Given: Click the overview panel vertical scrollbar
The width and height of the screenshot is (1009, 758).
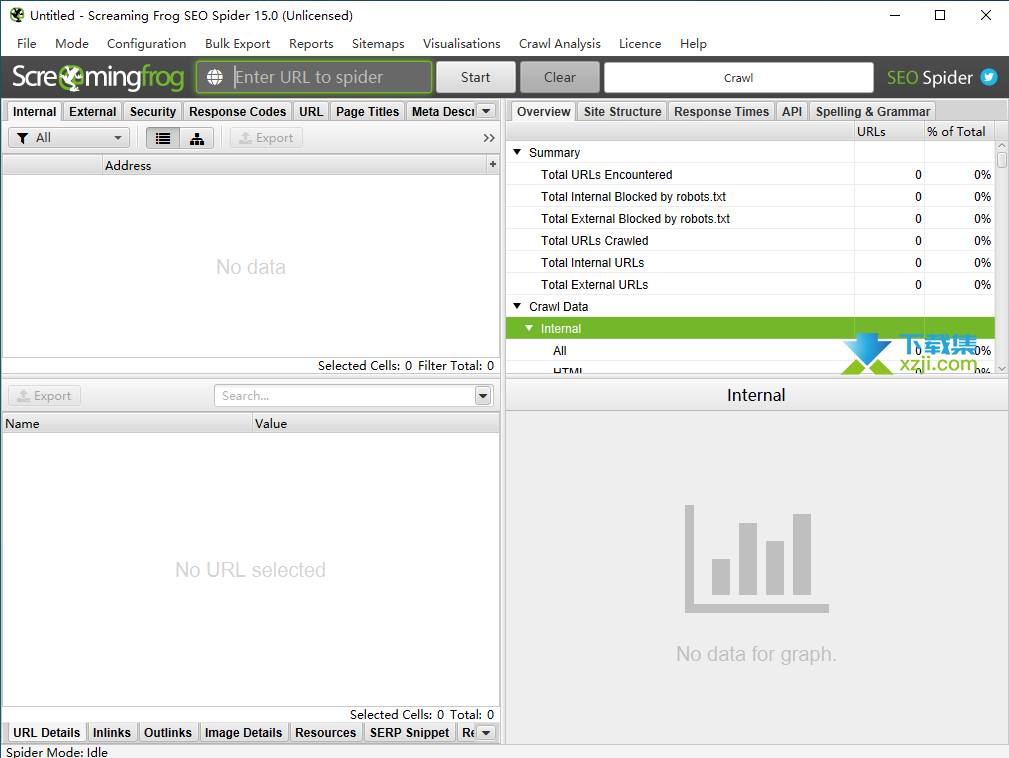Looking at the screenshot, I should pos(1001,257).
